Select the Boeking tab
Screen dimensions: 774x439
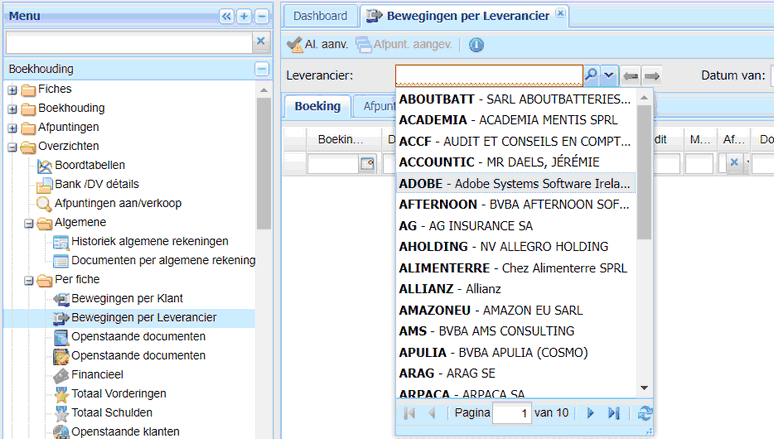(317, 106)
